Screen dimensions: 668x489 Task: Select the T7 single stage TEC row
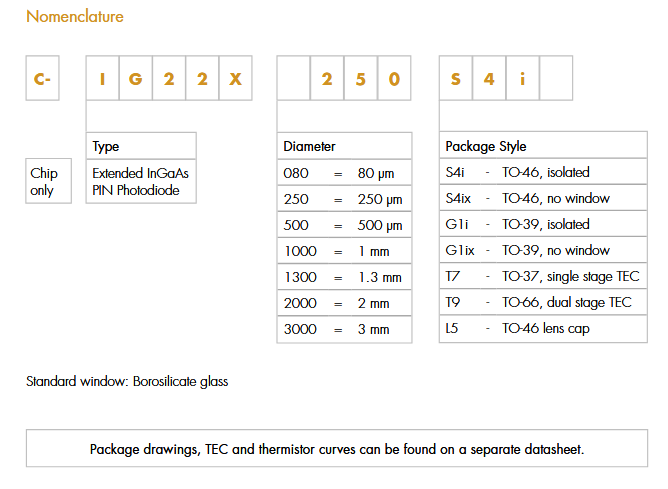click(543, 277)
